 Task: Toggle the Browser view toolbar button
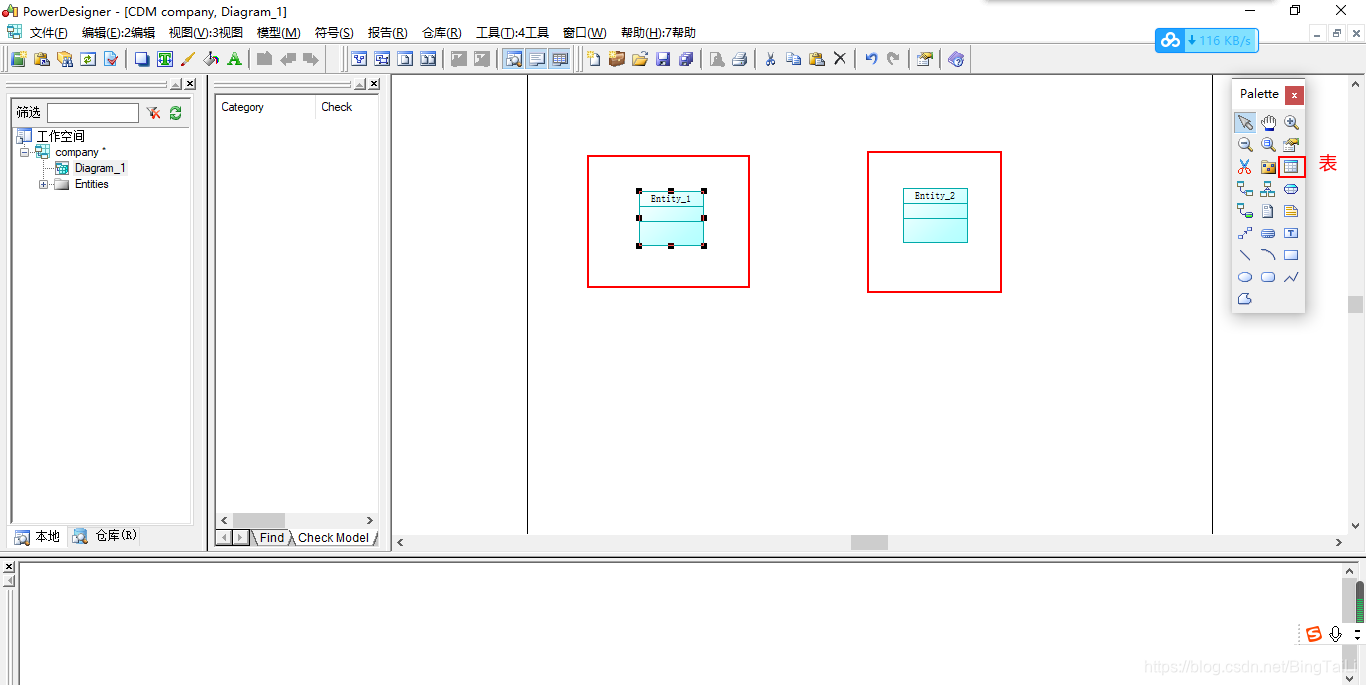513,59
